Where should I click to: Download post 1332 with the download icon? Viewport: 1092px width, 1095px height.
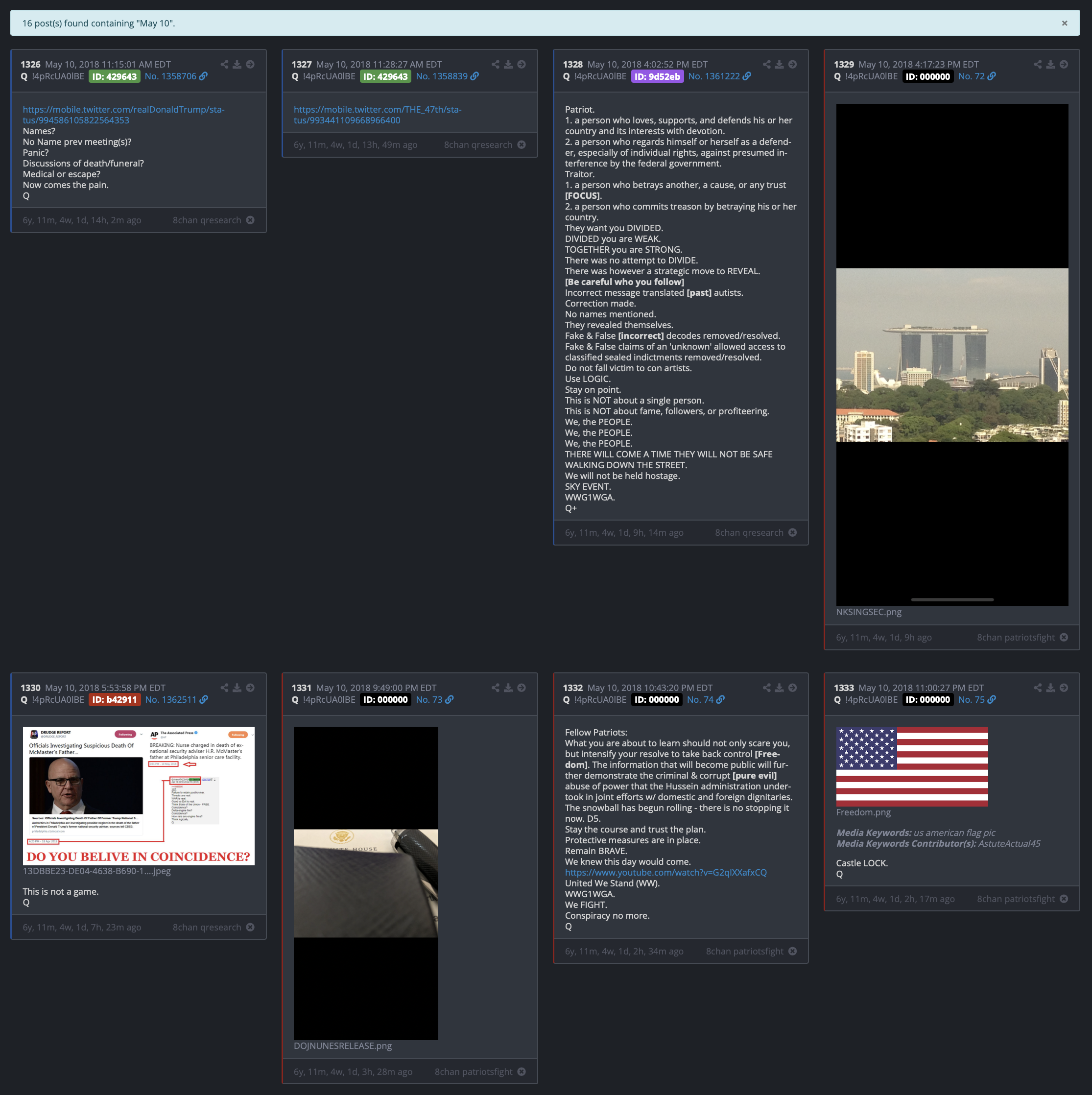tap(779, 688)
